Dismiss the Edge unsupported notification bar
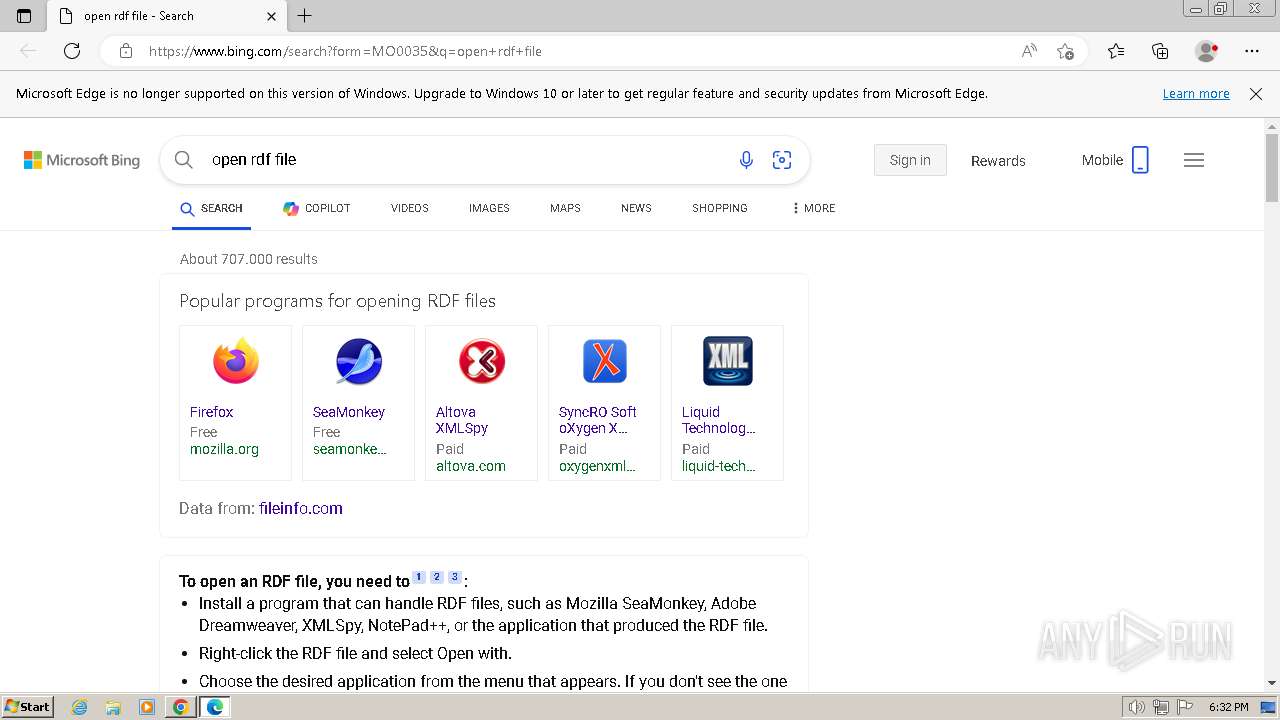This screenshot has width=1280, height=720. (1256, 94)
